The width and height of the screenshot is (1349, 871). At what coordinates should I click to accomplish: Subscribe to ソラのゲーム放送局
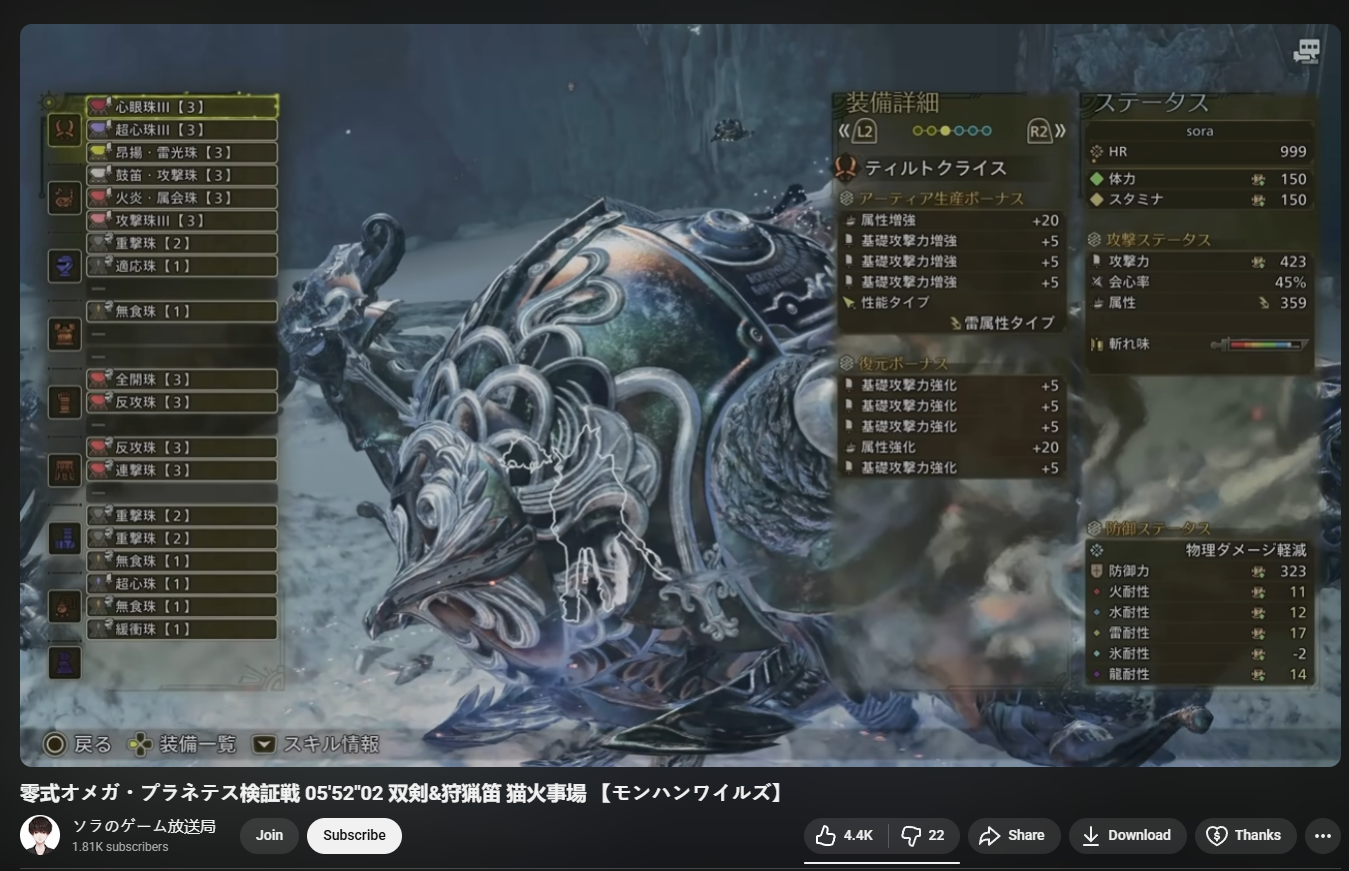[x=354, y=835]
